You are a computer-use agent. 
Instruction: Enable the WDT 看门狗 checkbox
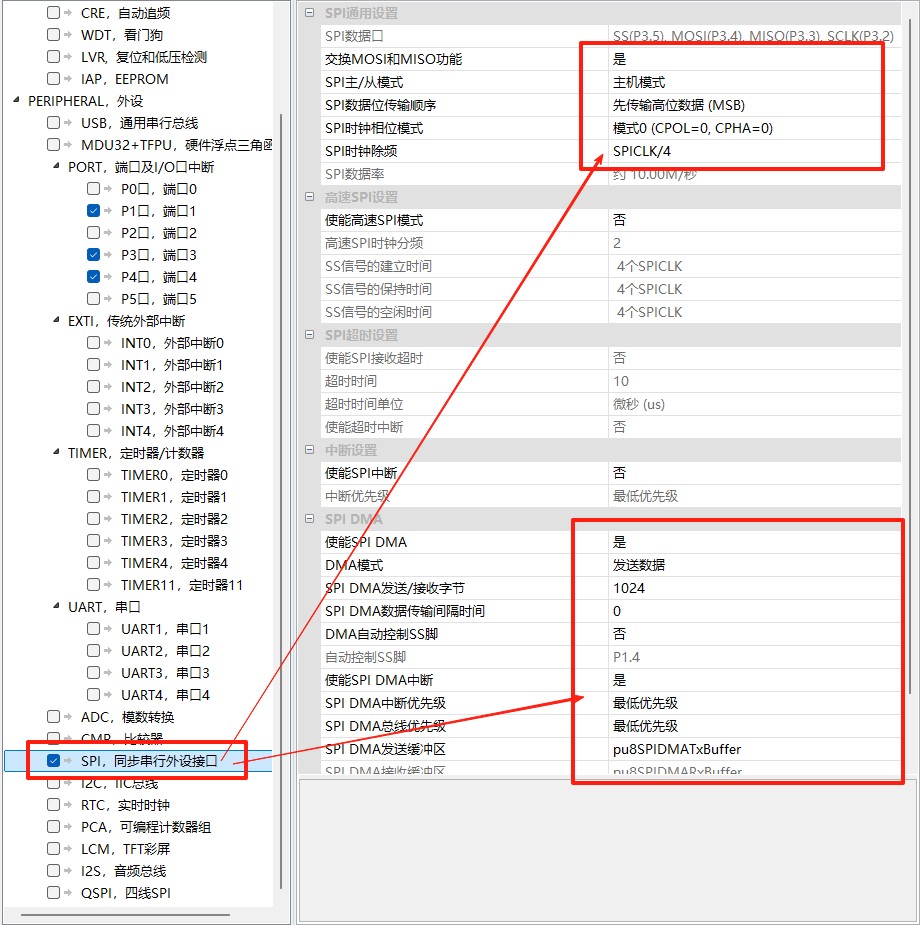tap(53, 34)
